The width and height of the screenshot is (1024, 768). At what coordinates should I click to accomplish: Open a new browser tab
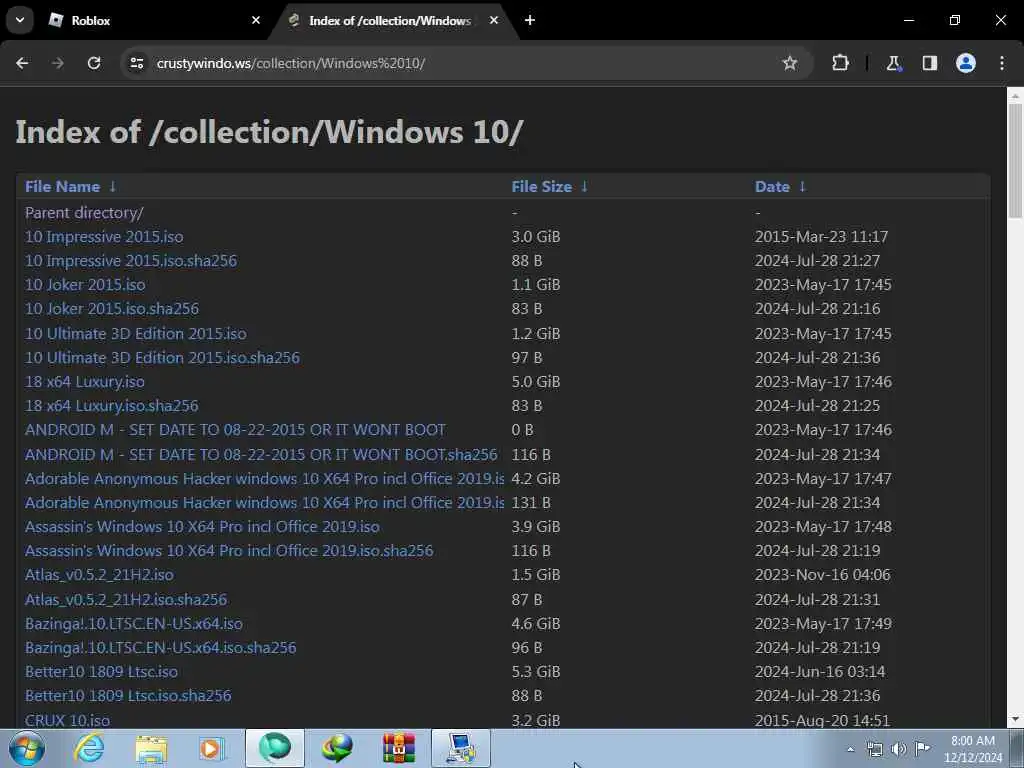530,20
